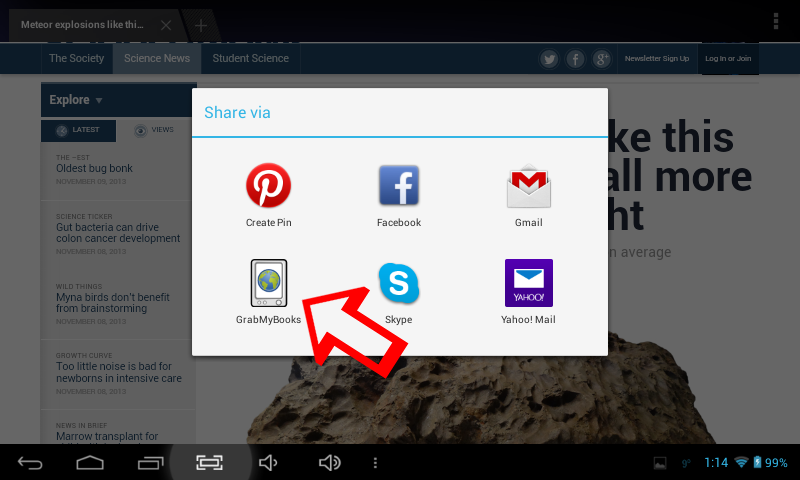The width and height of the screenshot is (800, 480).
Task: Switch to the LATEST tab
Action: tap(78, 130)
